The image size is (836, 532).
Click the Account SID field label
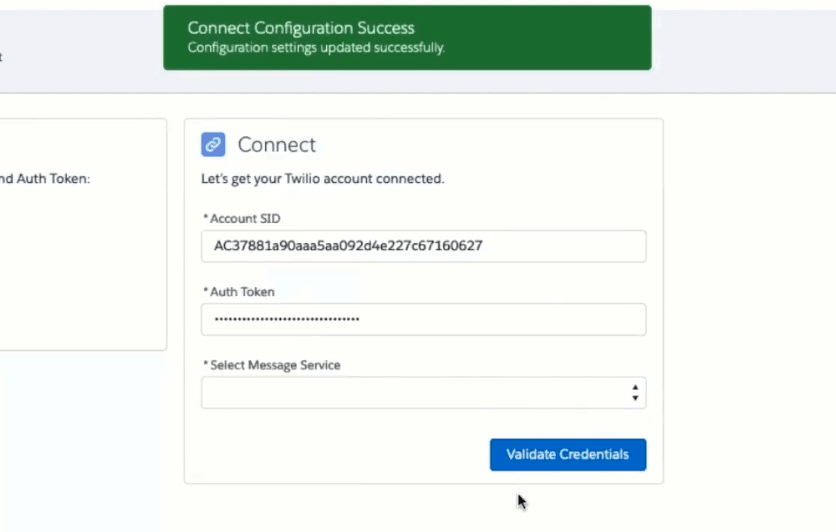245,218
